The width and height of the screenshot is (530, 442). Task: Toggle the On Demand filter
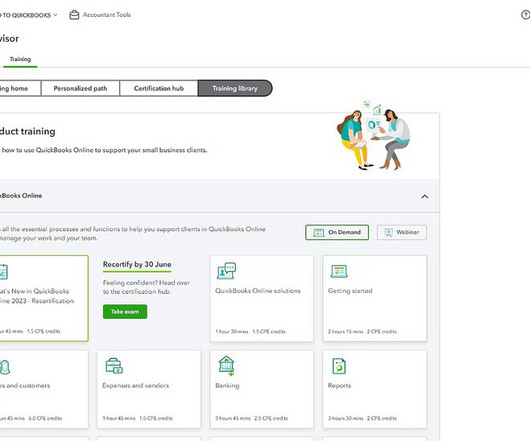point(337,232)
